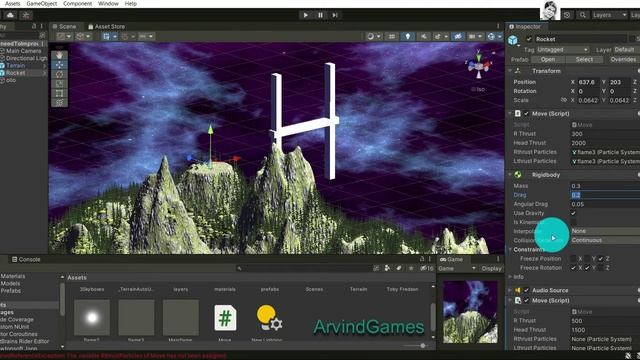Open the Game view mode dropdown
Viewport: 640px width, 360px height.
point(457,269)
